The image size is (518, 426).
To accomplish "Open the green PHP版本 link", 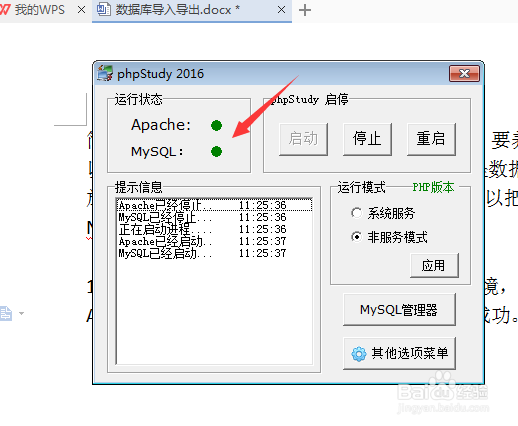I will (433, 187).
